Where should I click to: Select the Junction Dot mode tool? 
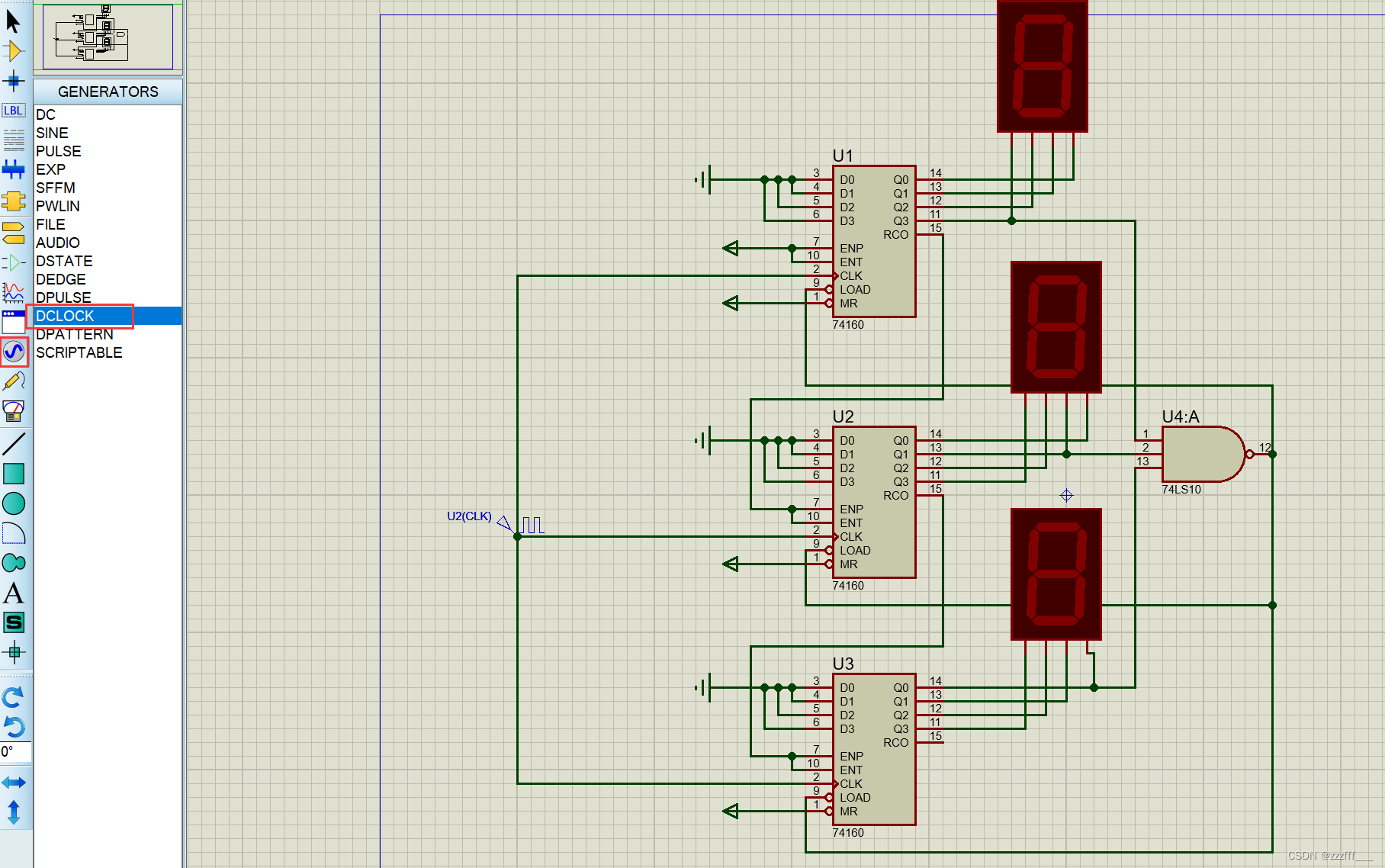[x=14, y=81]
